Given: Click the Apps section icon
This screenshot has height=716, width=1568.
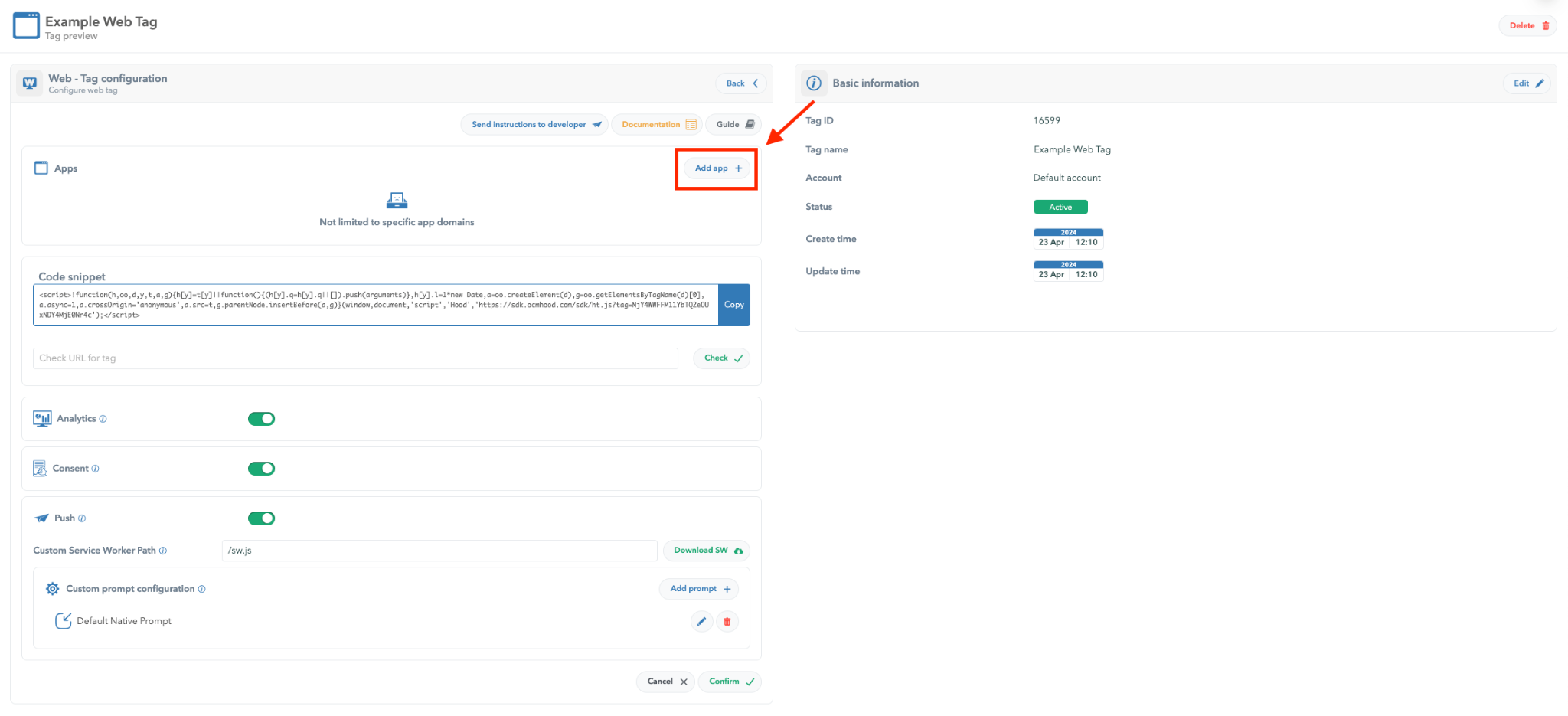Looking at the screenshot, I should (x=41, y=168).
